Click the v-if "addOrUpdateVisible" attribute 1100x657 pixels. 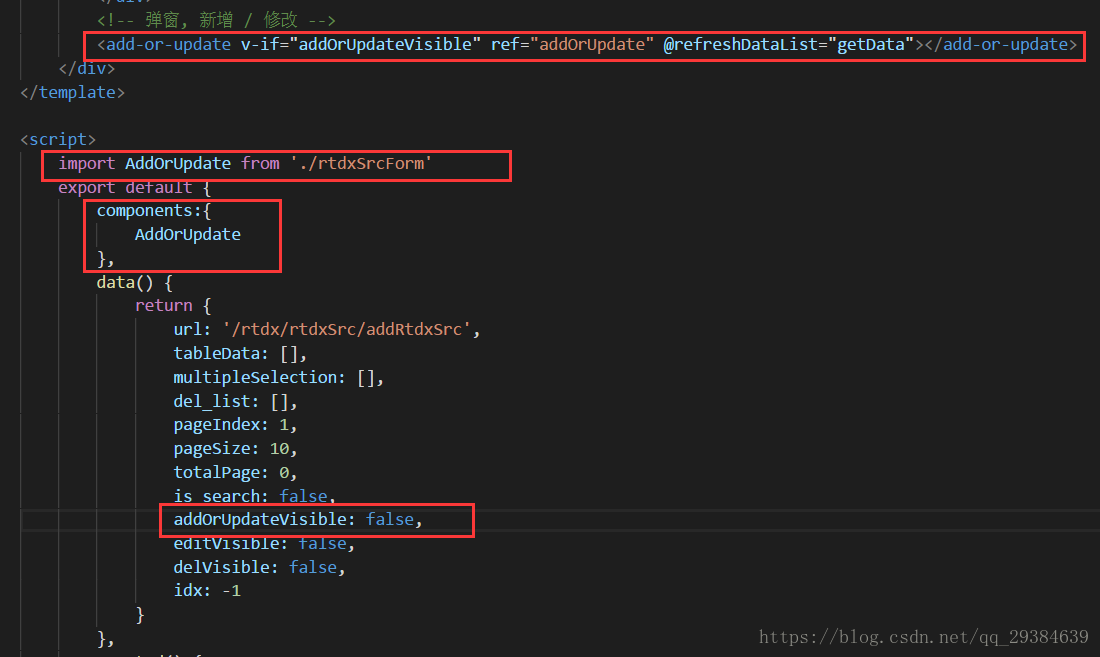point(361,45)
